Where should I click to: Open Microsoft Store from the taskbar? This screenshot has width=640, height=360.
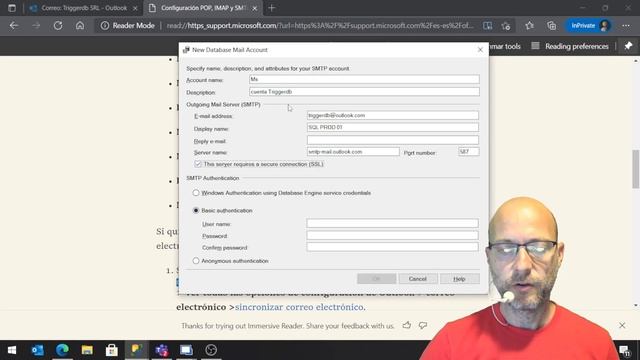[x=111, y=350]
